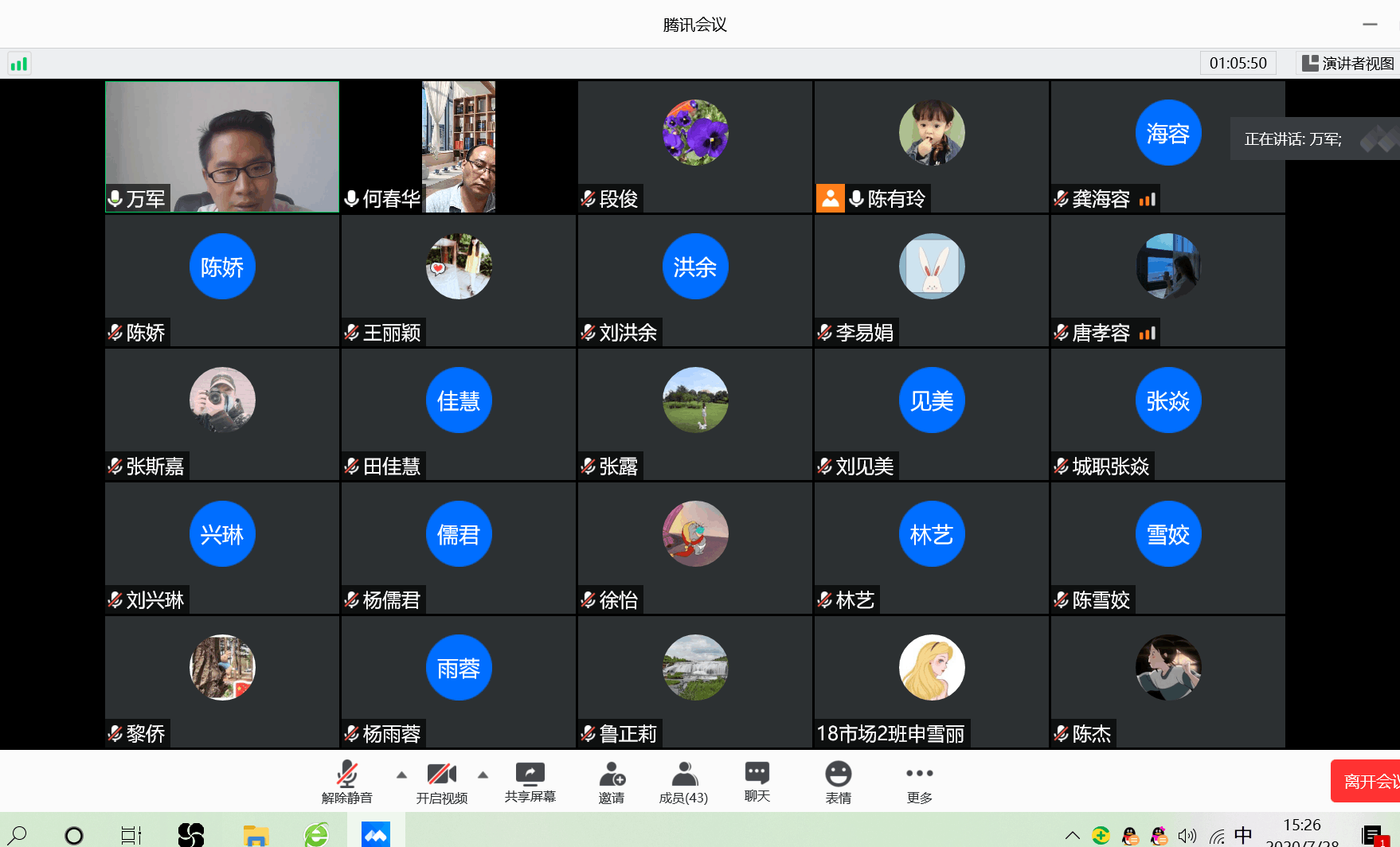
Task: Click the green network signal icon
Action: 19,64
